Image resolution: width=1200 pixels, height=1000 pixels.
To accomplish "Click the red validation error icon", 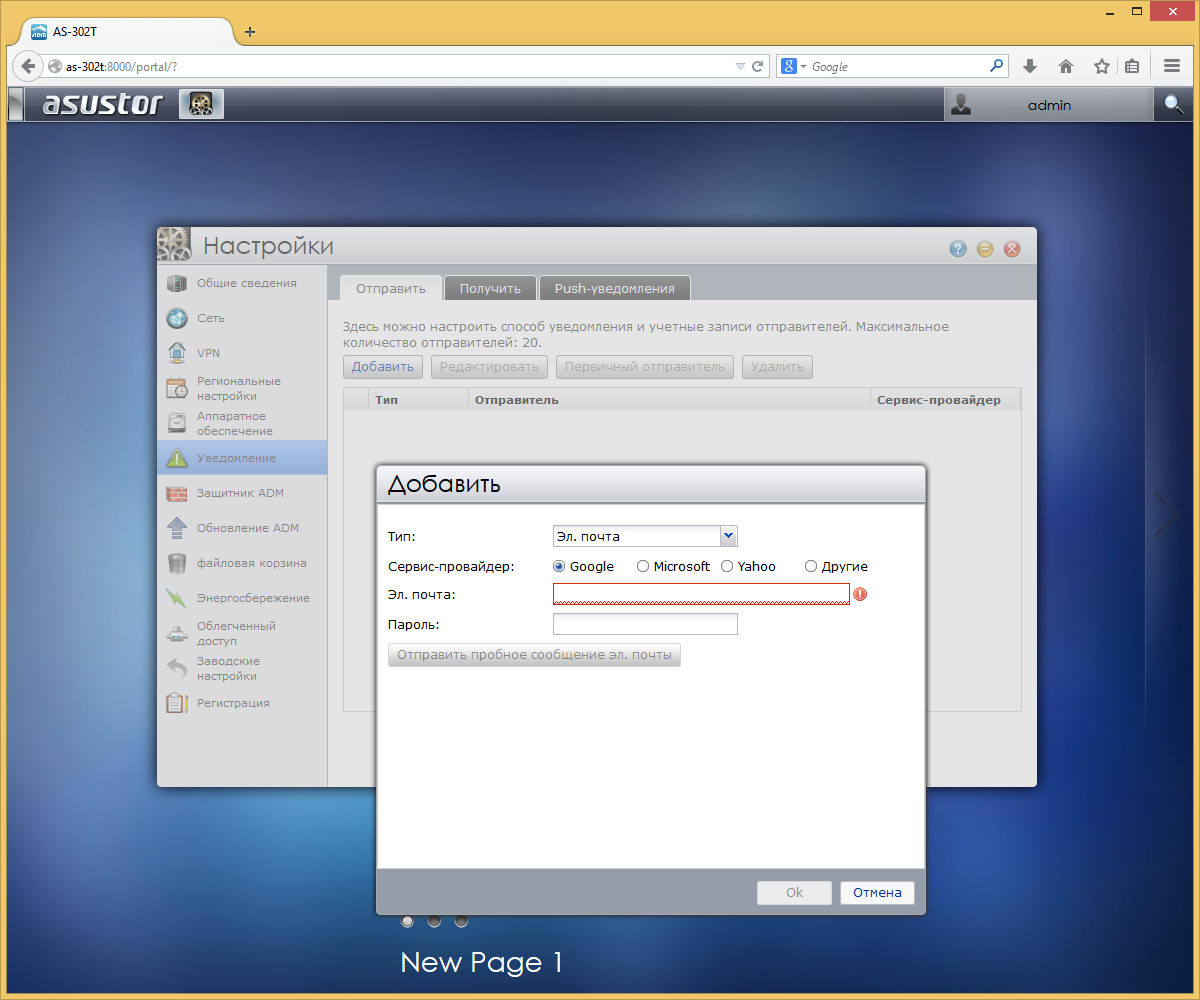I will point(860,594).
